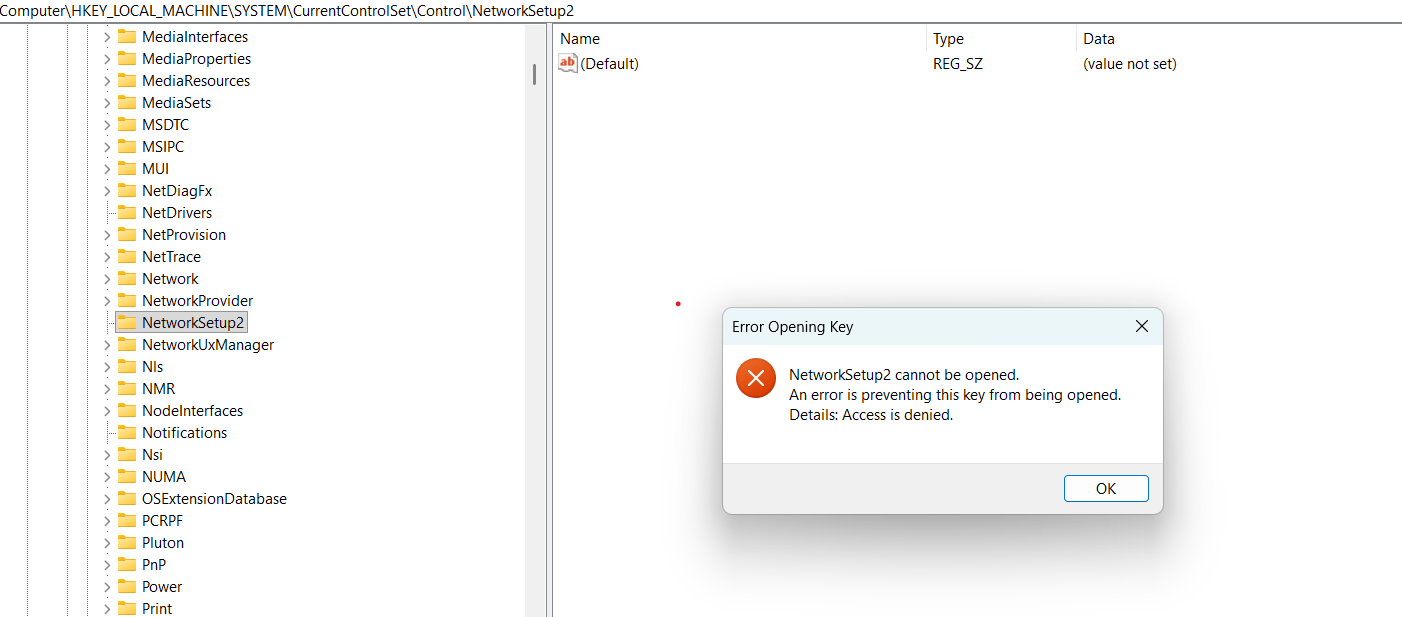
Task: Click the Pluton folder icon
Action: 126,543
